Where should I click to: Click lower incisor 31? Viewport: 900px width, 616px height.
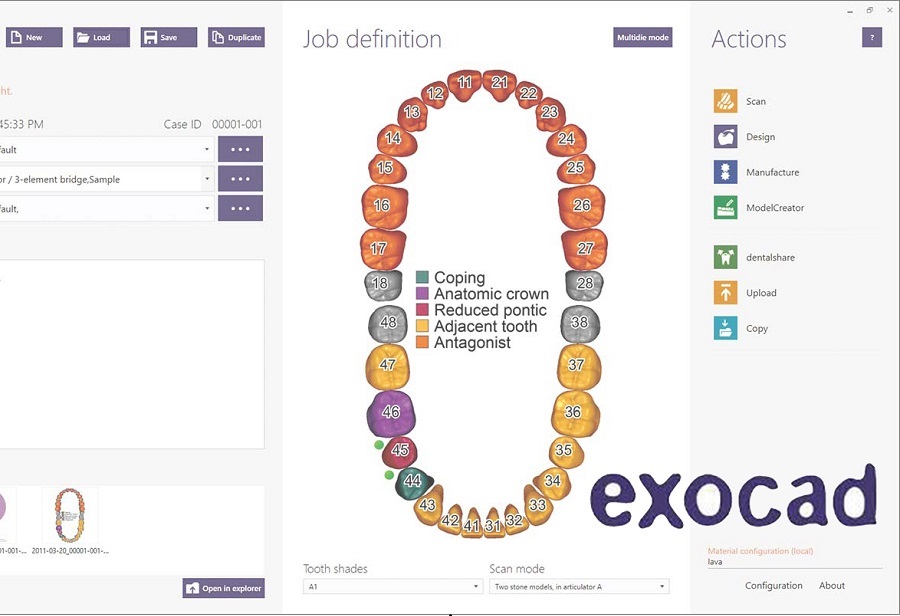pyautogui.click(x=494, y=524)
